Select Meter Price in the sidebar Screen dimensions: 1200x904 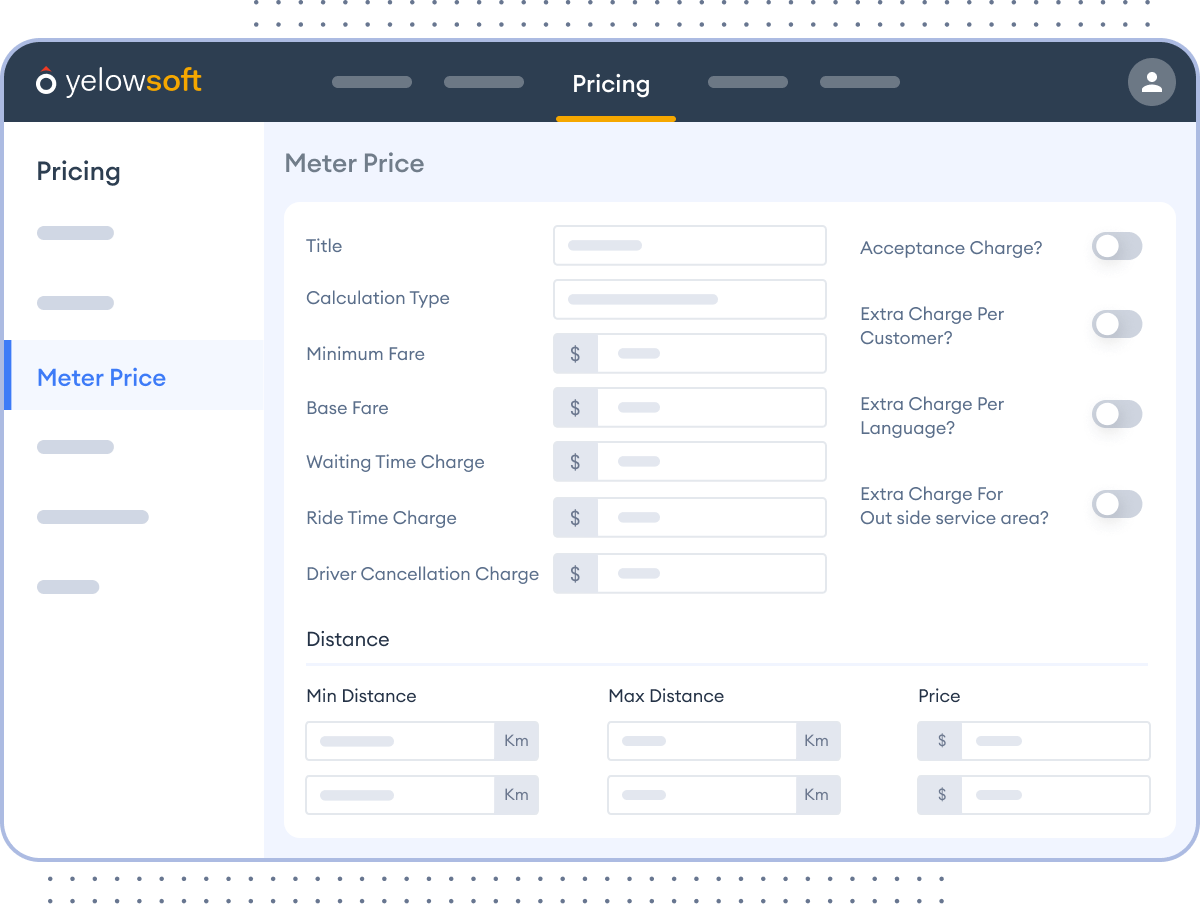coord(101,377)
